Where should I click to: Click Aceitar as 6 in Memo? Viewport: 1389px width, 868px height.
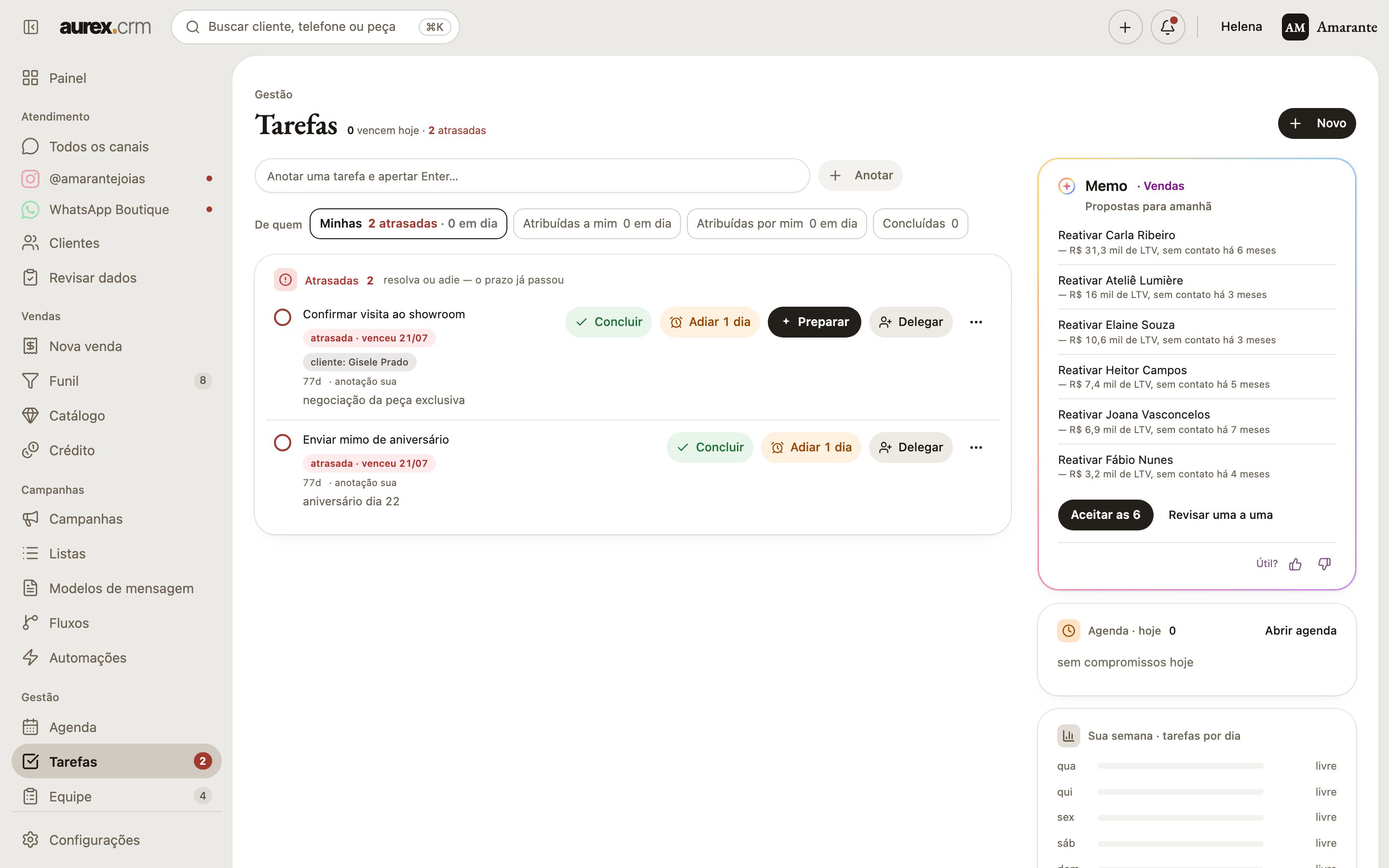click(x=1105, y=515)
